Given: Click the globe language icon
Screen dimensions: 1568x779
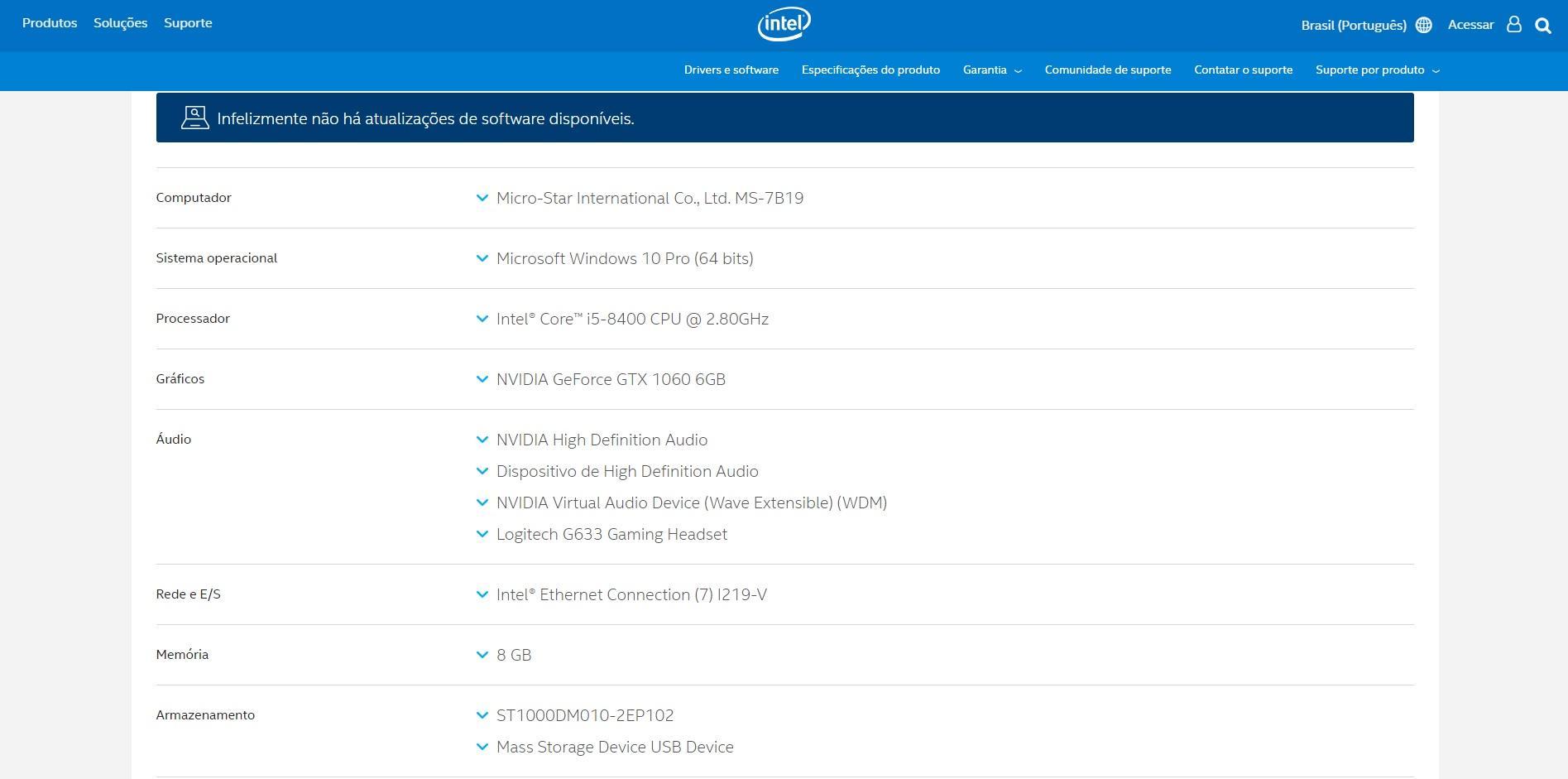Looking at the screenshot, I should tap(1423, 26).
